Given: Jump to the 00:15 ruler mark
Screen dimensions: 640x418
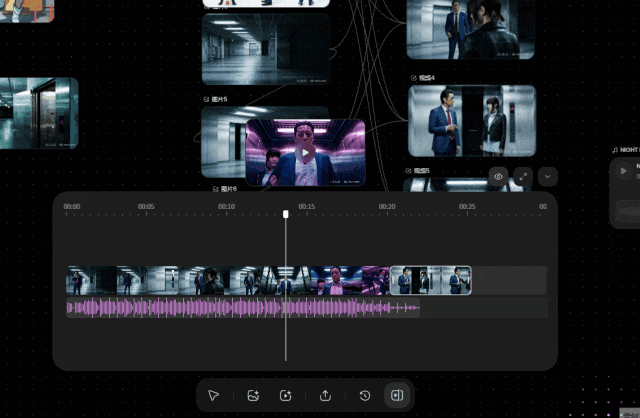Looking at the screenshot, I should pos(307,207).
